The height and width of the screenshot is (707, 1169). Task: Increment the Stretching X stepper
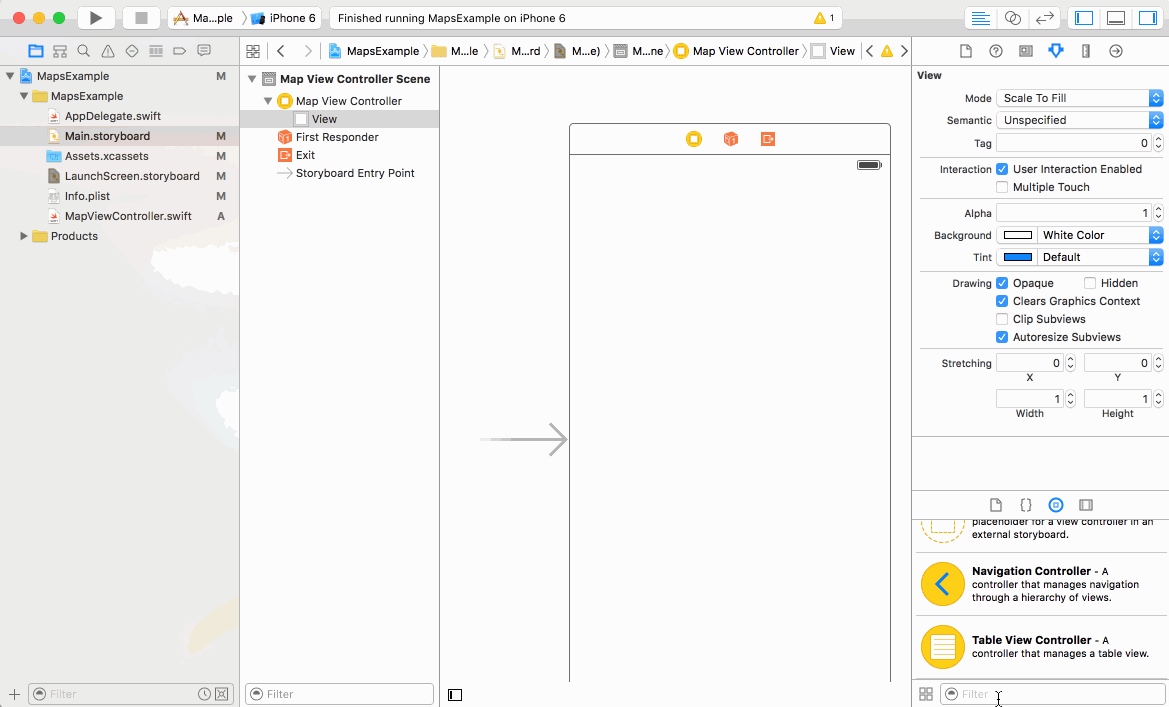[1071, 359]
